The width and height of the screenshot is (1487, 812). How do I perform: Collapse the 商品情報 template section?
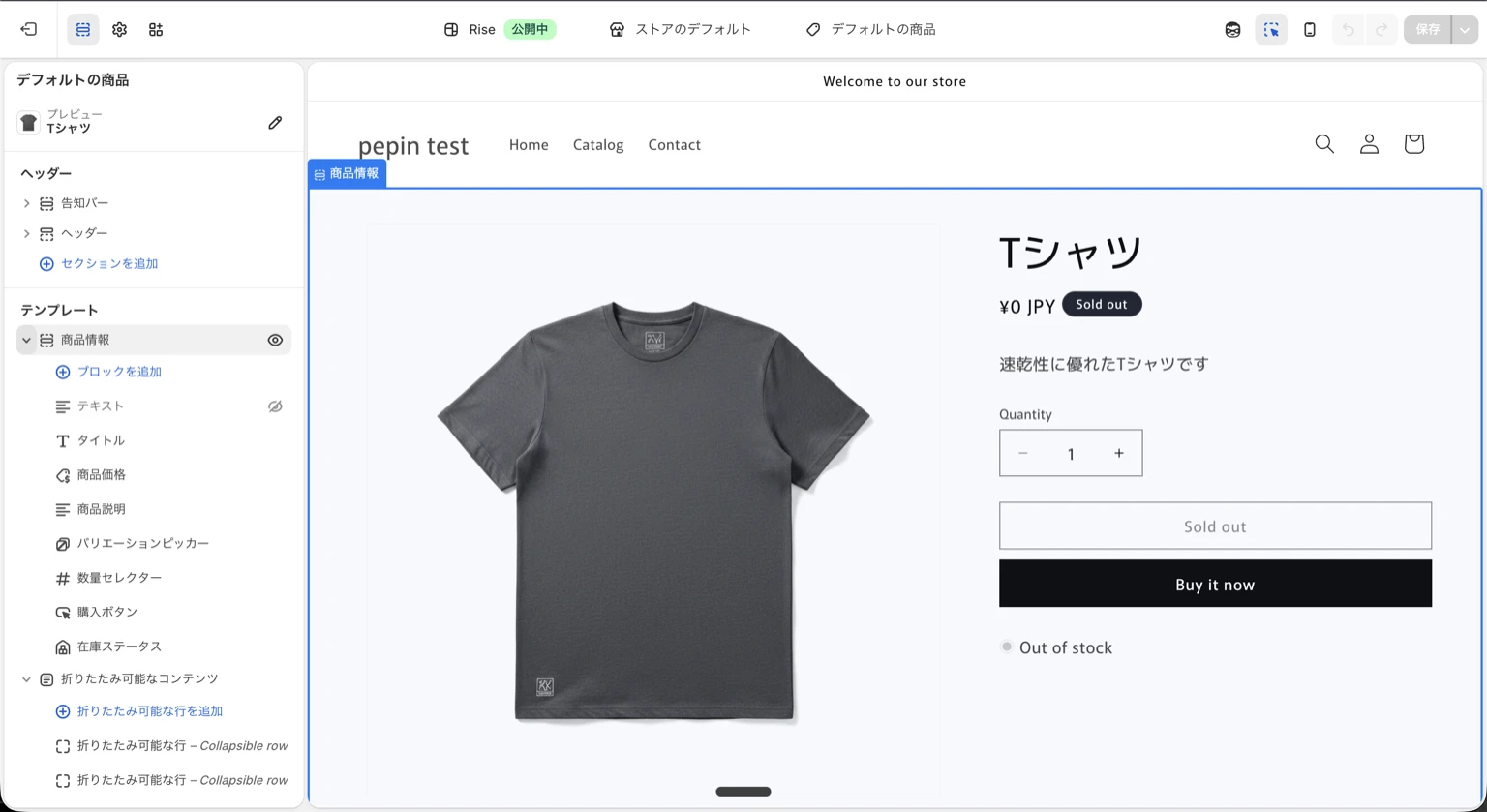click(x=26, y=340)
